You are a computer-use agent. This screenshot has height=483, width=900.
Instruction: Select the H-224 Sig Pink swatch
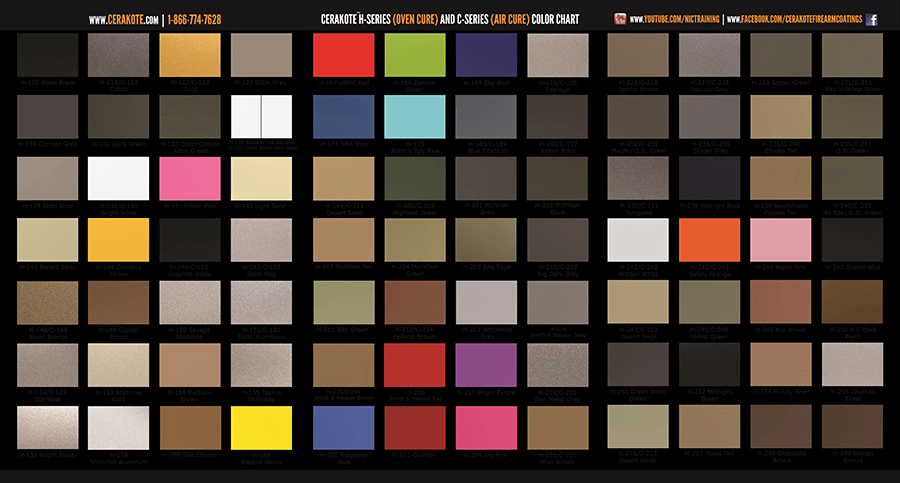[x=486, y=428]
